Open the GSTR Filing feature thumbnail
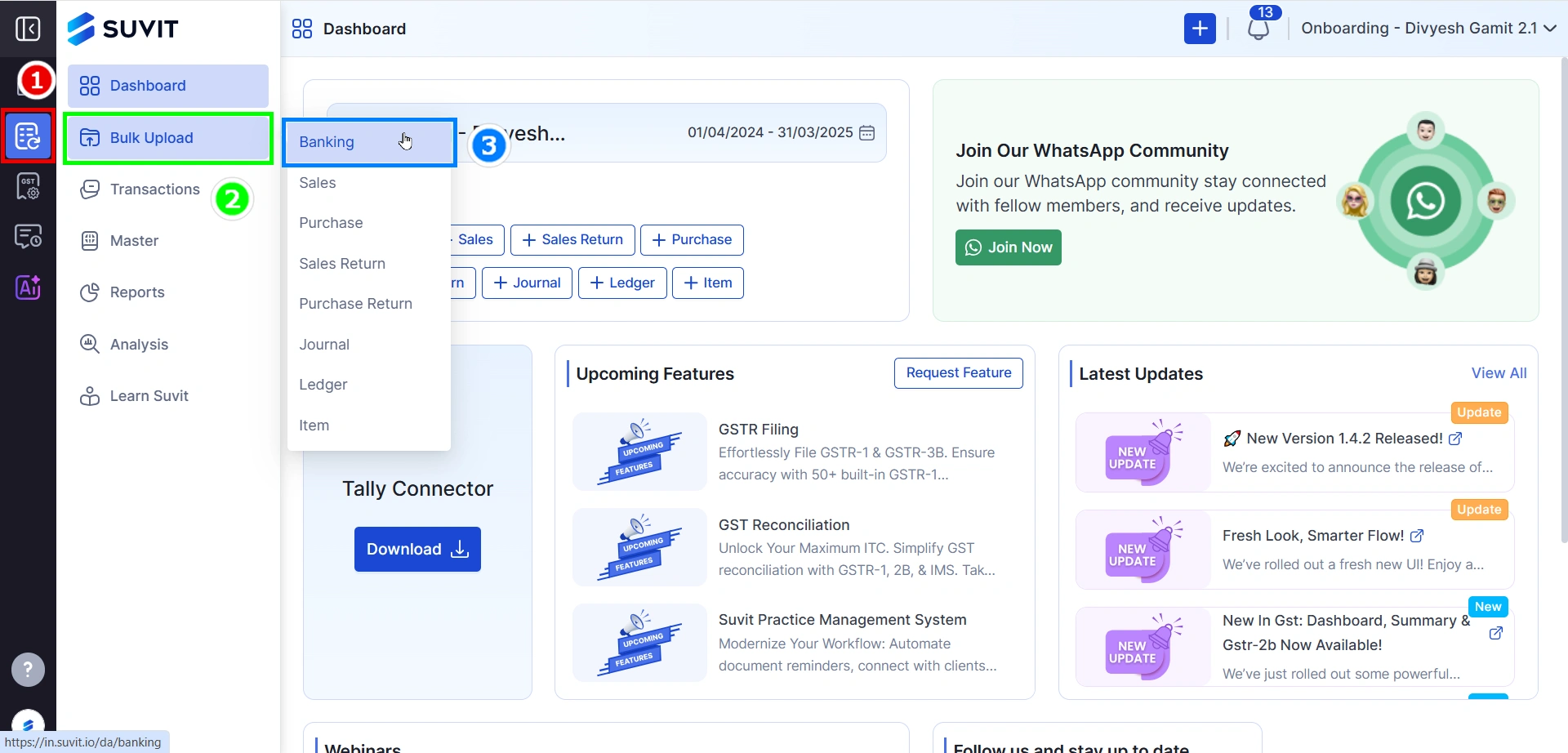The image size is (1568, 753). (x=639, y=452)
